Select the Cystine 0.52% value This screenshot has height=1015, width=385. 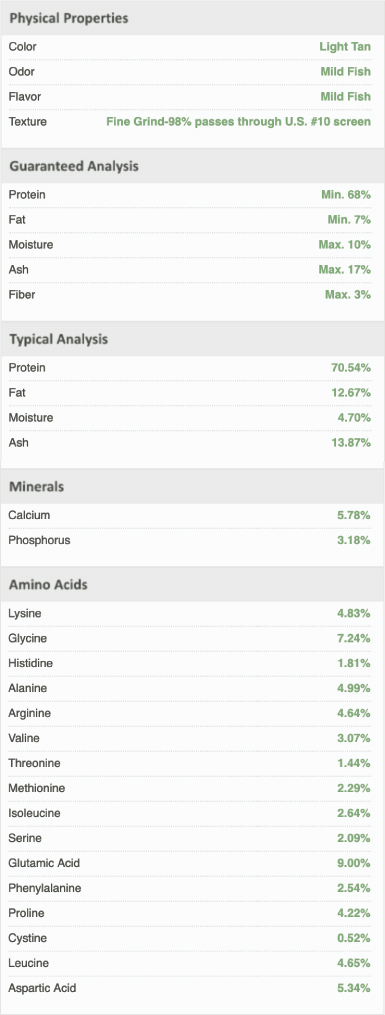click(354, 939)
